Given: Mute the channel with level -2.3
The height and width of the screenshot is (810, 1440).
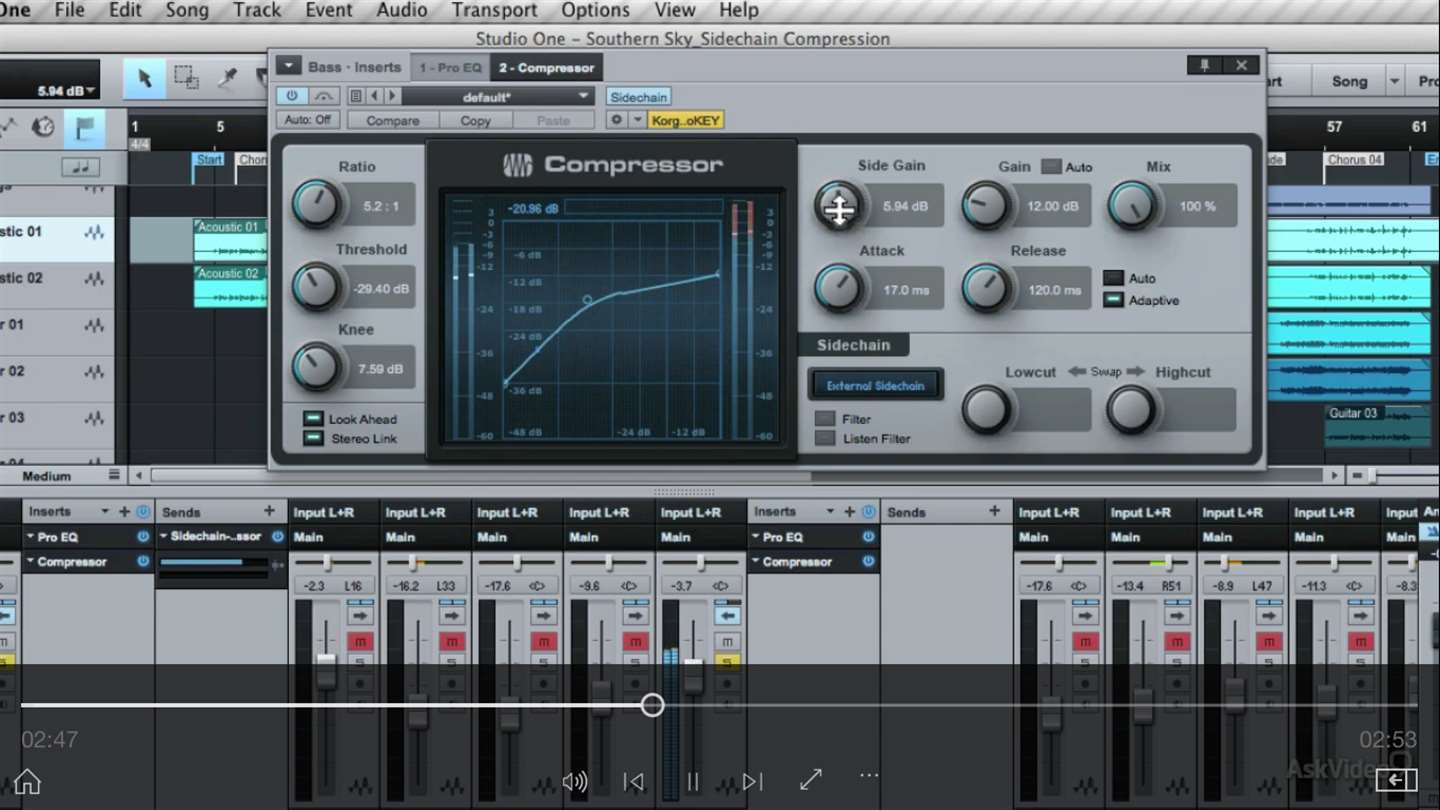Looking at the screenshot, I should (359, 641).
